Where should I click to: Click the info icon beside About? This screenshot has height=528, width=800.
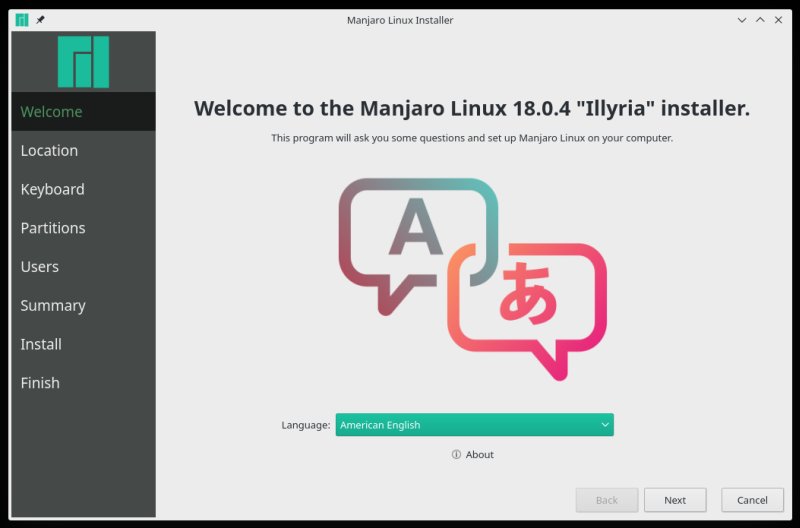[x=456, y=454]
